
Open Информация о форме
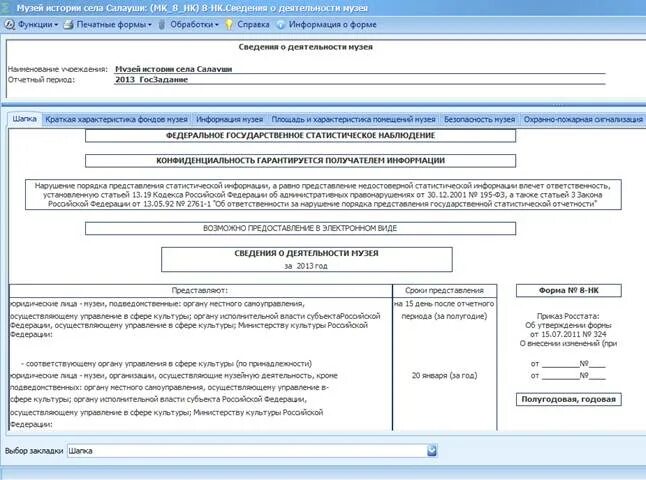coord(326,25)
